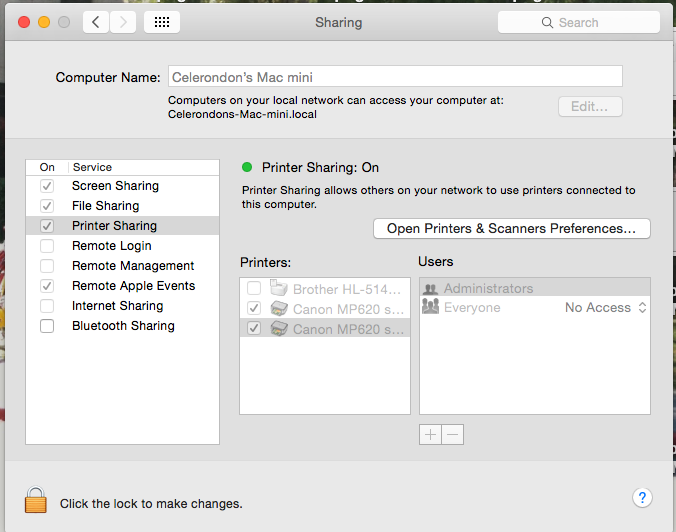676x532 pixels.
Task: Select File Sharing service row
Action: 122,206
